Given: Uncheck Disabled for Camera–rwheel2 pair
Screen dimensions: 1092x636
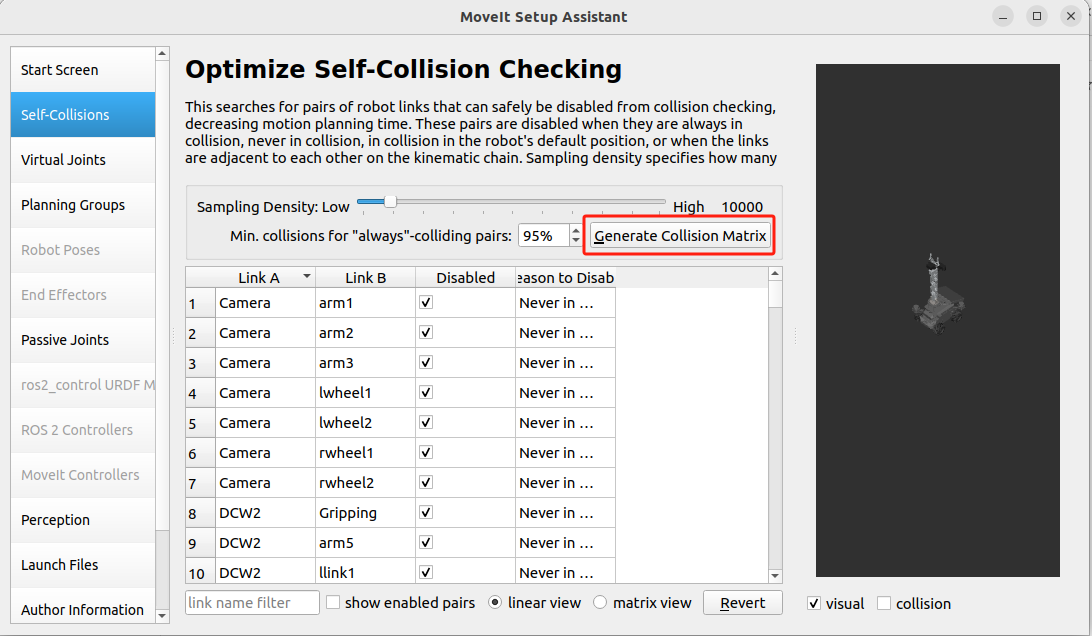Looking at the screenshot, I should point(426,482).
